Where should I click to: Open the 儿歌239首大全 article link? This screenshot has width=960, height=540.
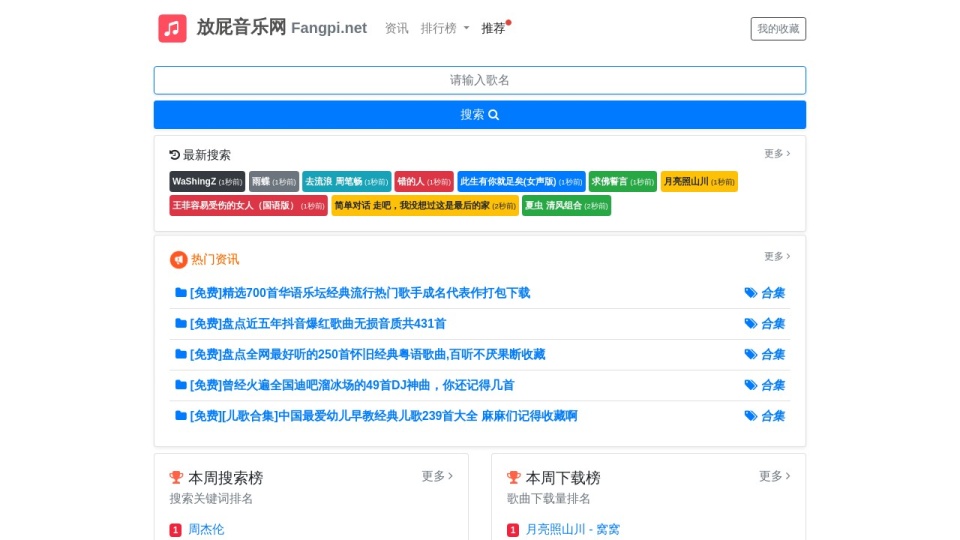coord(383,416)
